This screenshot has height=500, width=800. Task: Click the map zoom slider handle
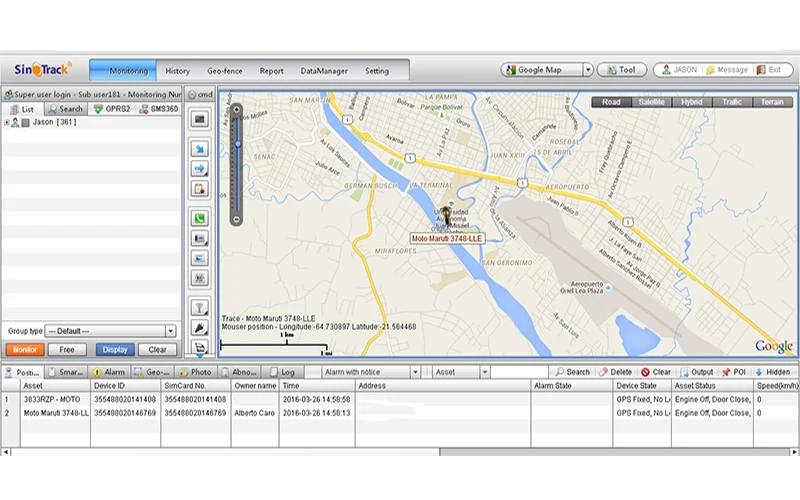[x=236, y=143]
